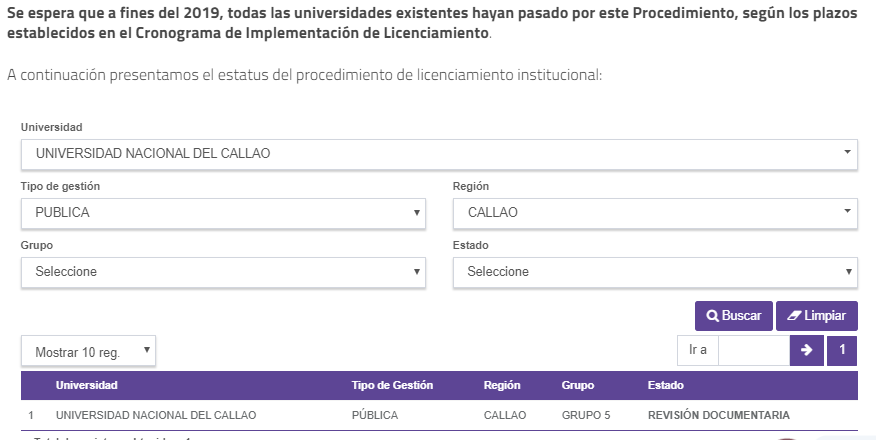Open the Universidad dropdown
Screen dimensions: 876x440
438,154
